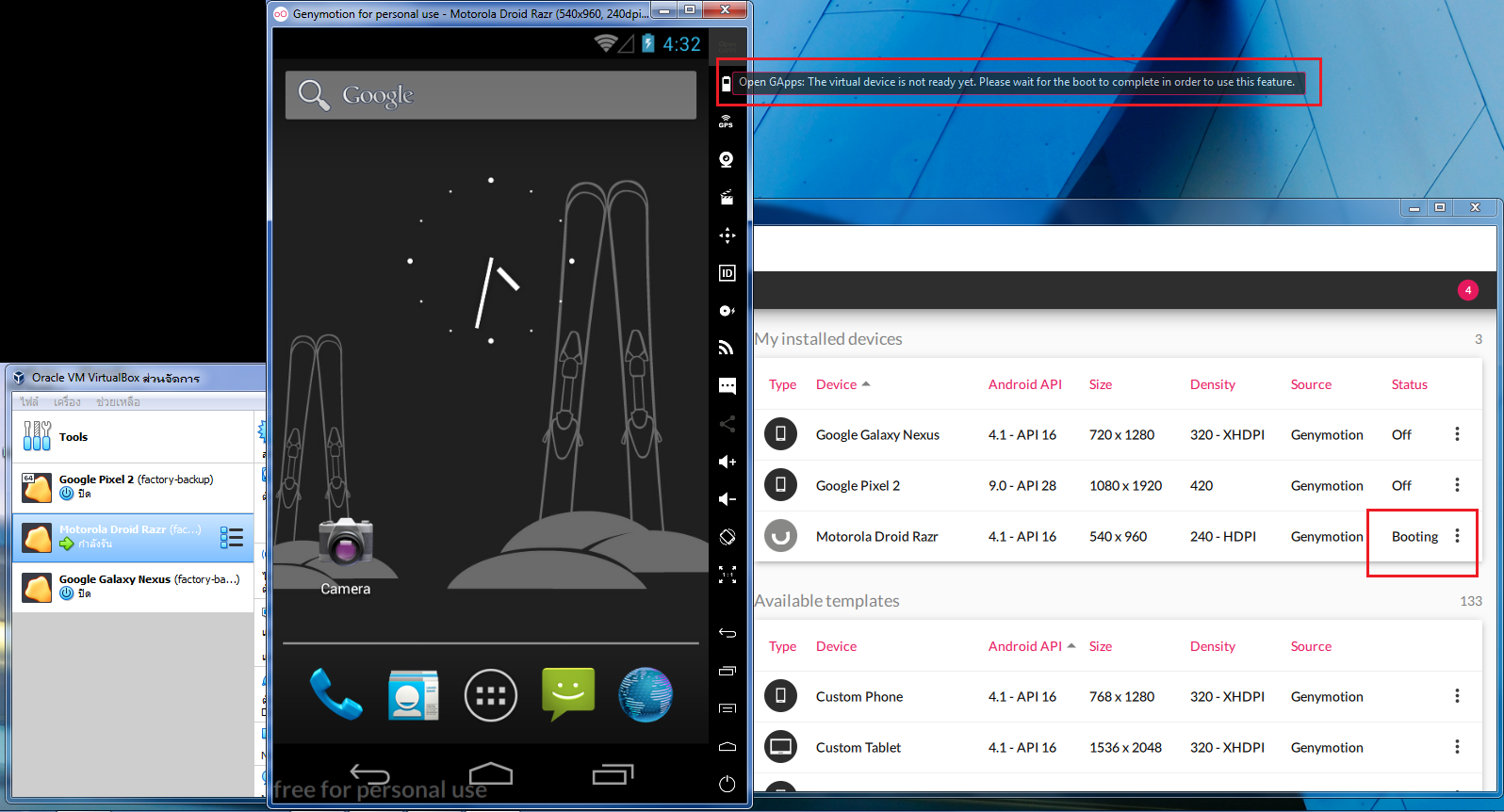Sort installed devices by Status header
The image size is (1504, 812).
(x=1410, y=384)
